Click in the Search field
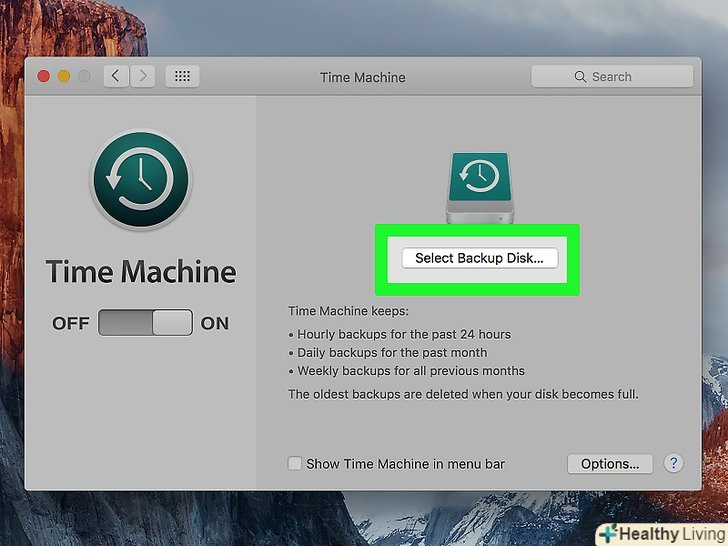This screenshot has width=728, height=546. pos(612,77)
